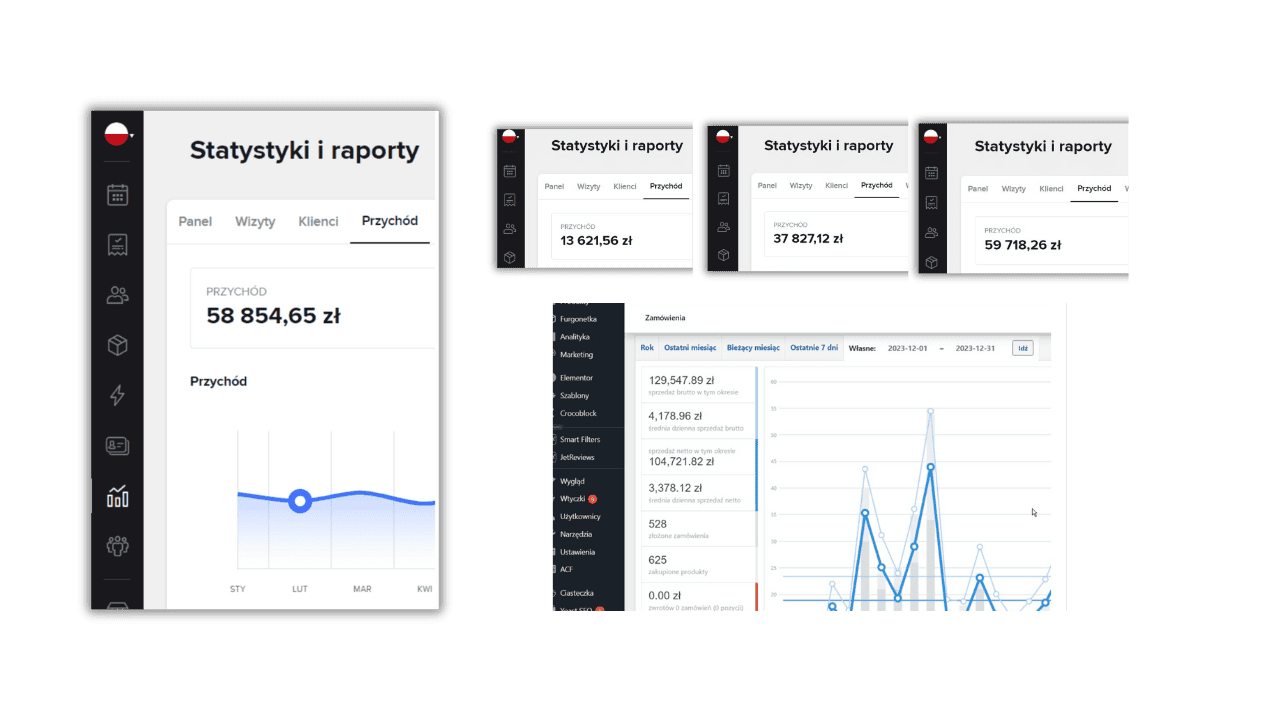This screenshot has height=720, width=1280.
Task: Open the calendar icon in the large left panel
Action: click(x=118, y=194)
